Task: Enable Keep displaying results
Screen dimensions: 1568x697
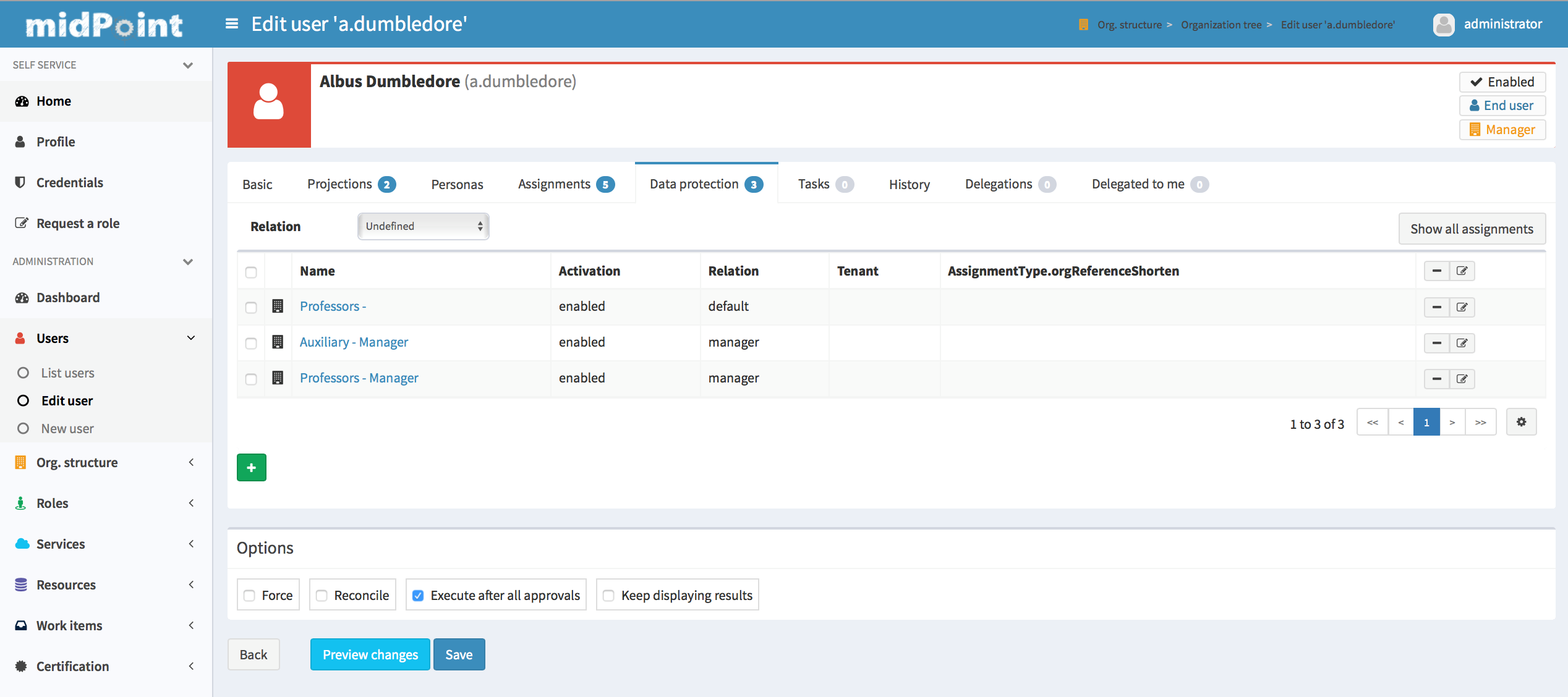Action: click(x=609, y=596)
